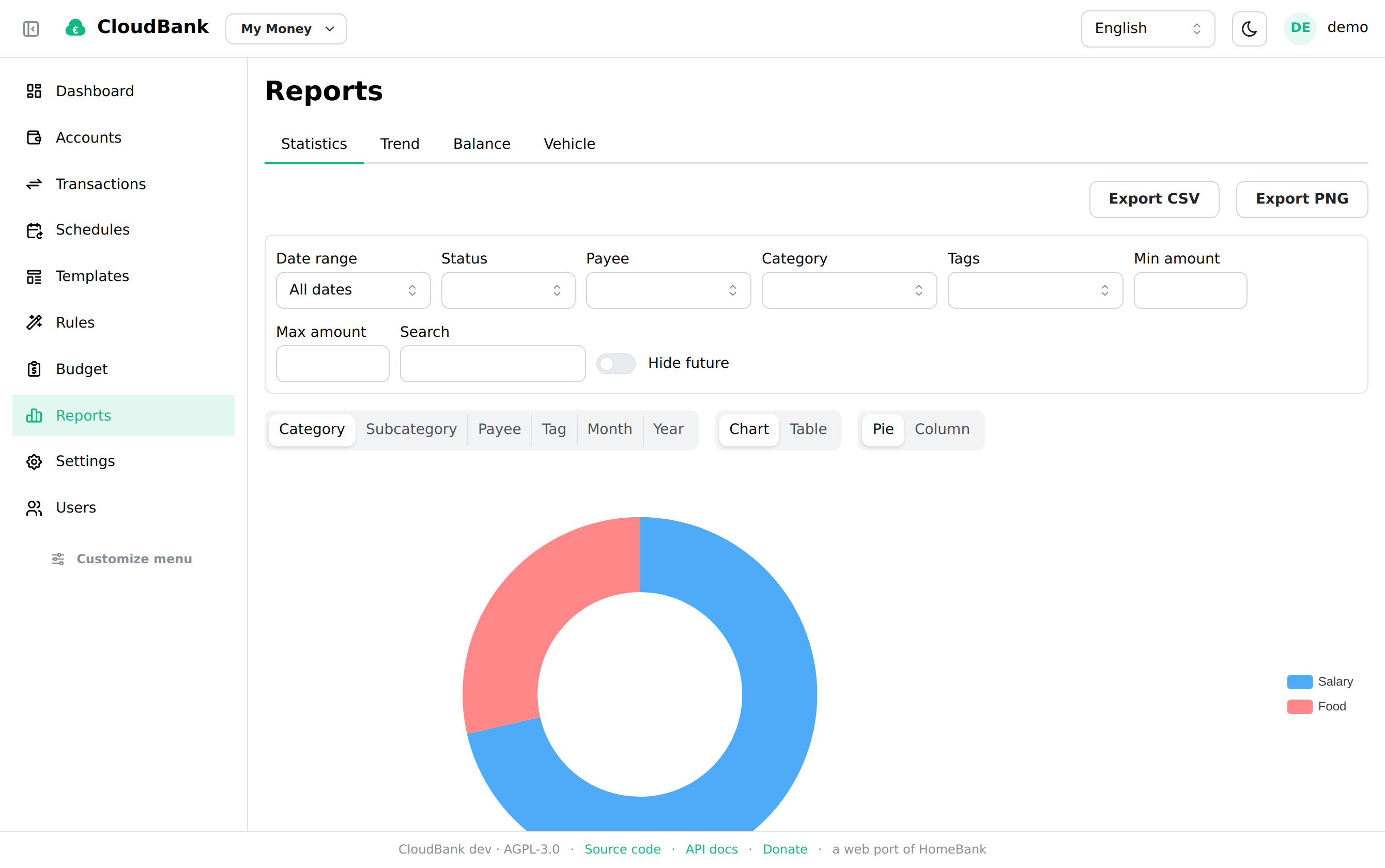This screenshot has width=1385, height=868.
Task: Focus the Max amount field
Action: 332,363
